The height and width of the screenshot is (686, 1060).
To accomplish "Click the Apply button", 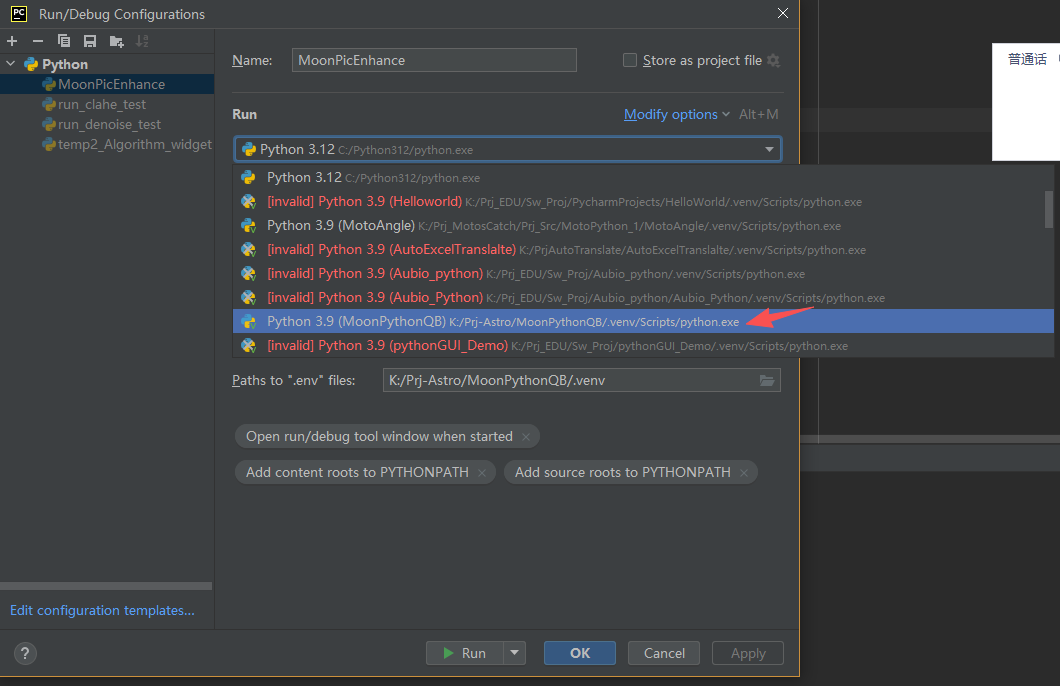I will [748, 653].
